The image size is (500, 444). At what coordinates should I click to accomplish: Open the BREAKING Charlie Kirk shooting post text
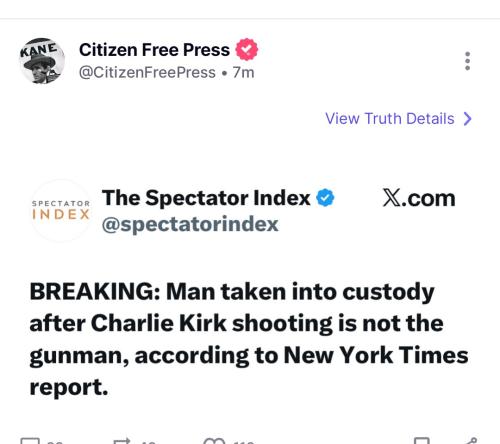click(249, 339)
